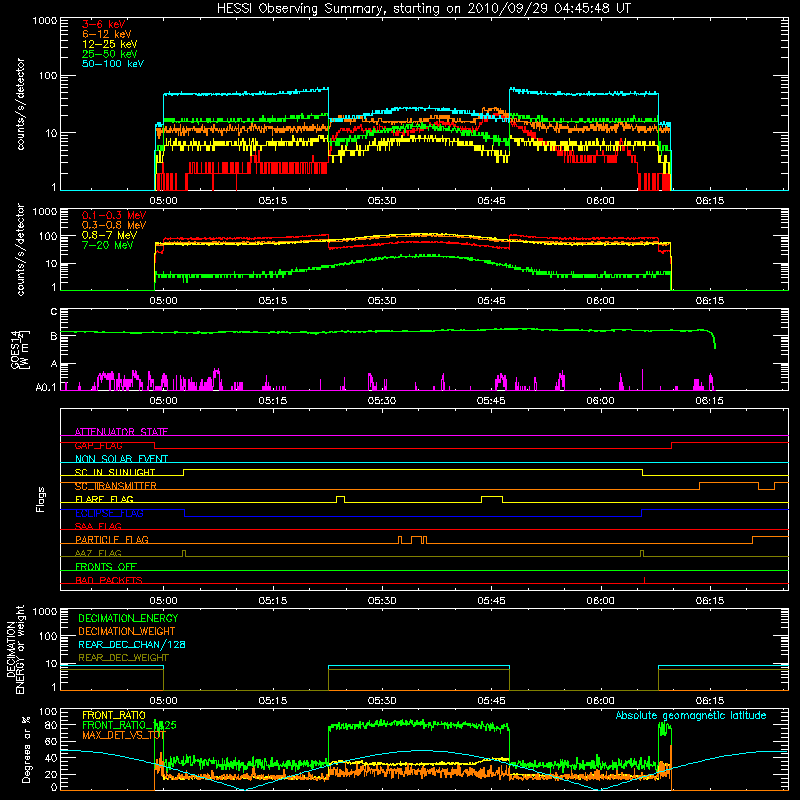Select the SC_TRANSMITTER flag label

point(115,486)
